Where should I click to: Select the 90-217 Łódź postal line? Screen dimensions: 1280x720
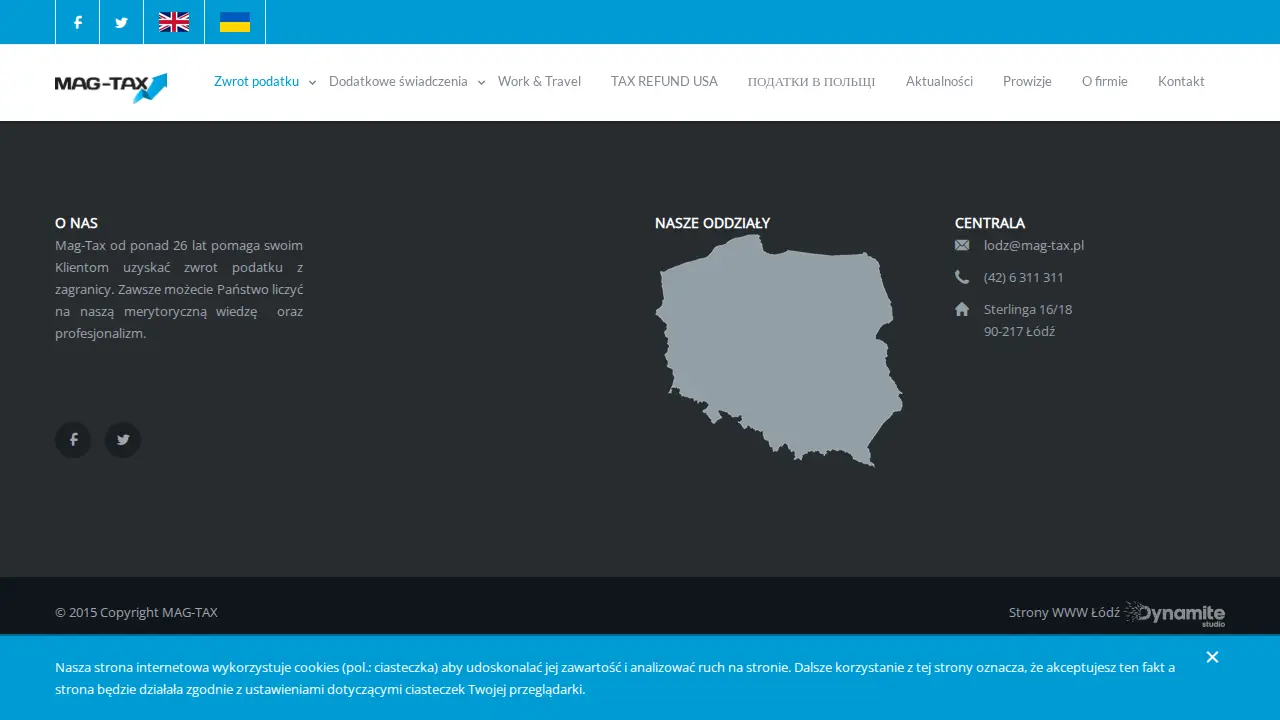pos(1019,331)
